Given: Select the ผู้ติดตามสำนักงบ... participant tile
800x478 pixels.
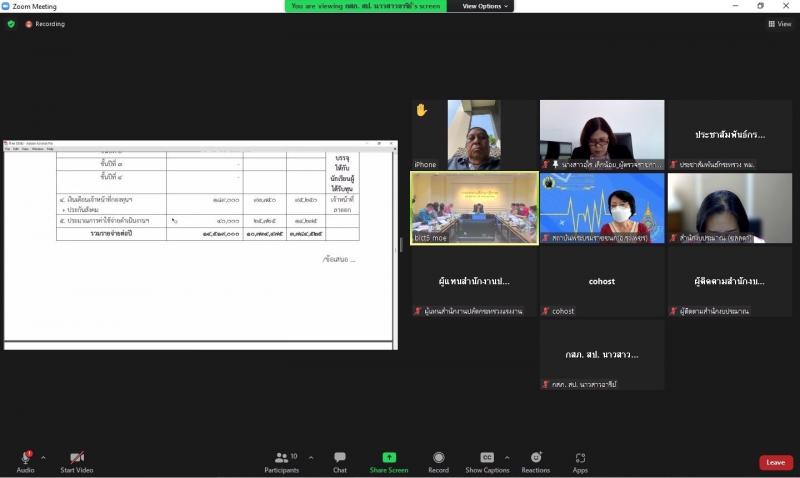Looking at the screenshot, I should (x=730, y=281).
